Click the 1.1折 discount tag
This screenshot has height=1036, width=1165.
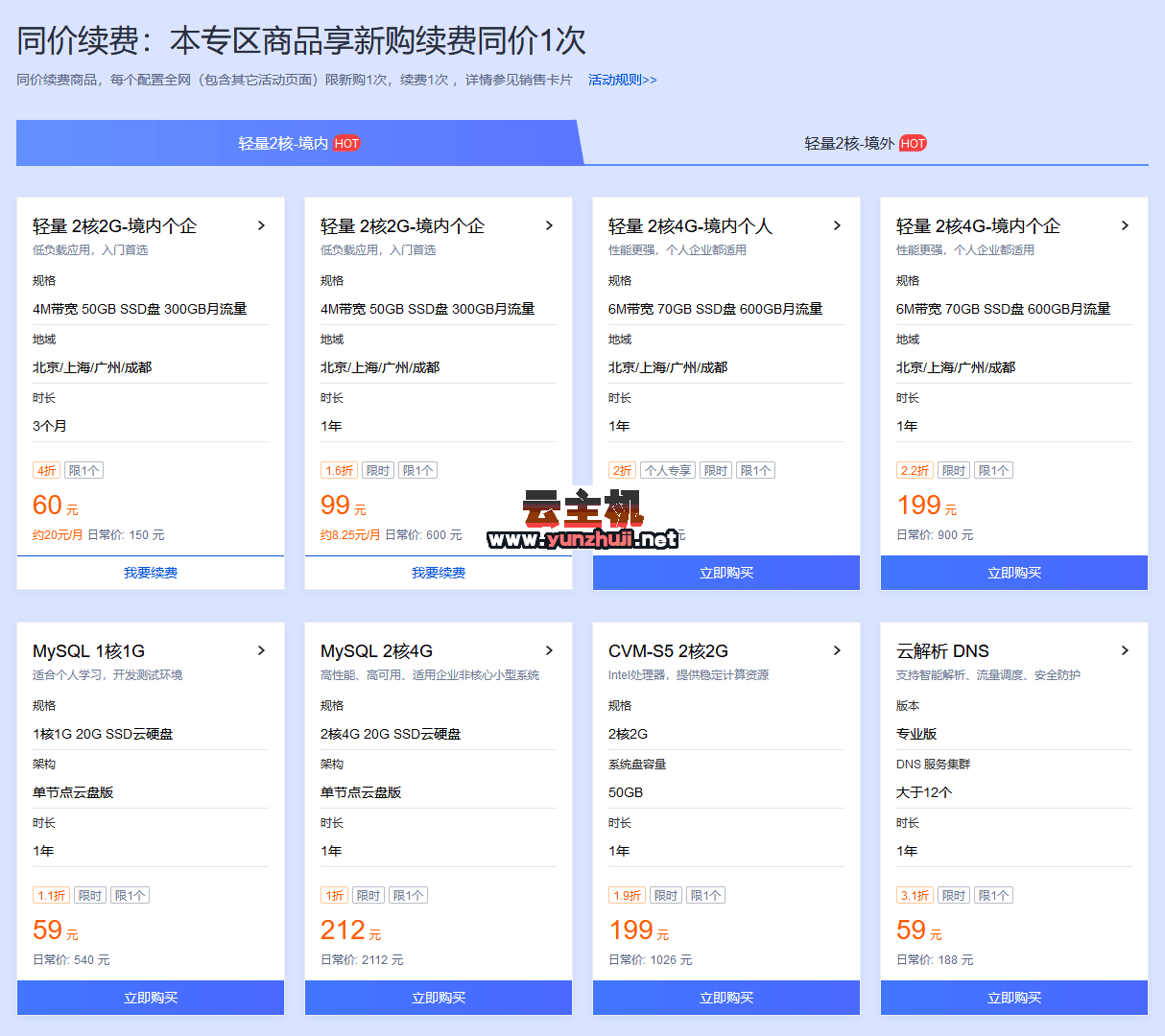click(52, 895)
